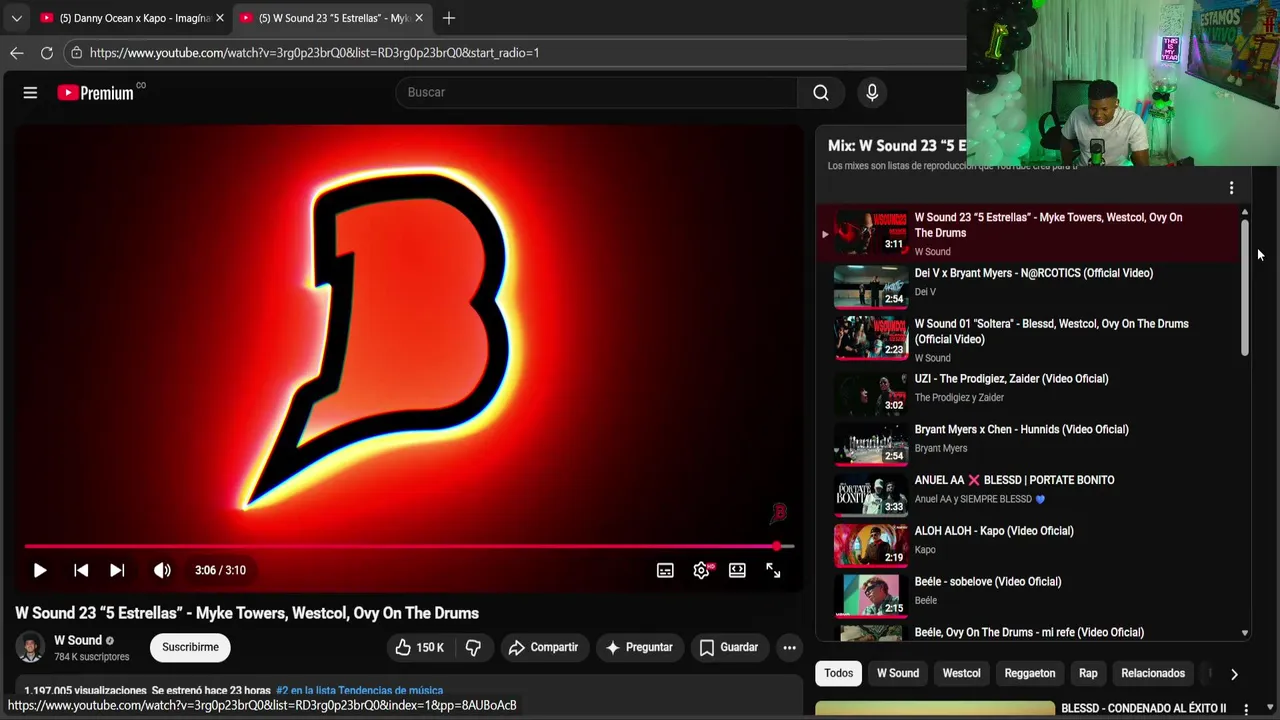The height and width of the screenshot is (720, 1280).
Task: Select the Reggaeton filter chip
Action: pyautogui.click(x=1029, y=673)
